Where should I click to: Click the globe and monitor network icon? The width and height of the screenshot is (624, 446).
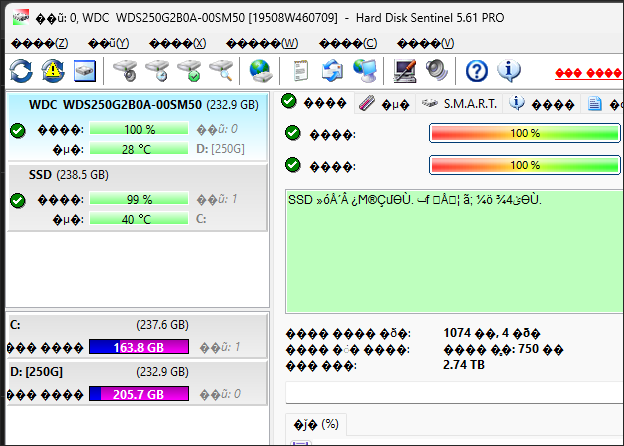365,71
